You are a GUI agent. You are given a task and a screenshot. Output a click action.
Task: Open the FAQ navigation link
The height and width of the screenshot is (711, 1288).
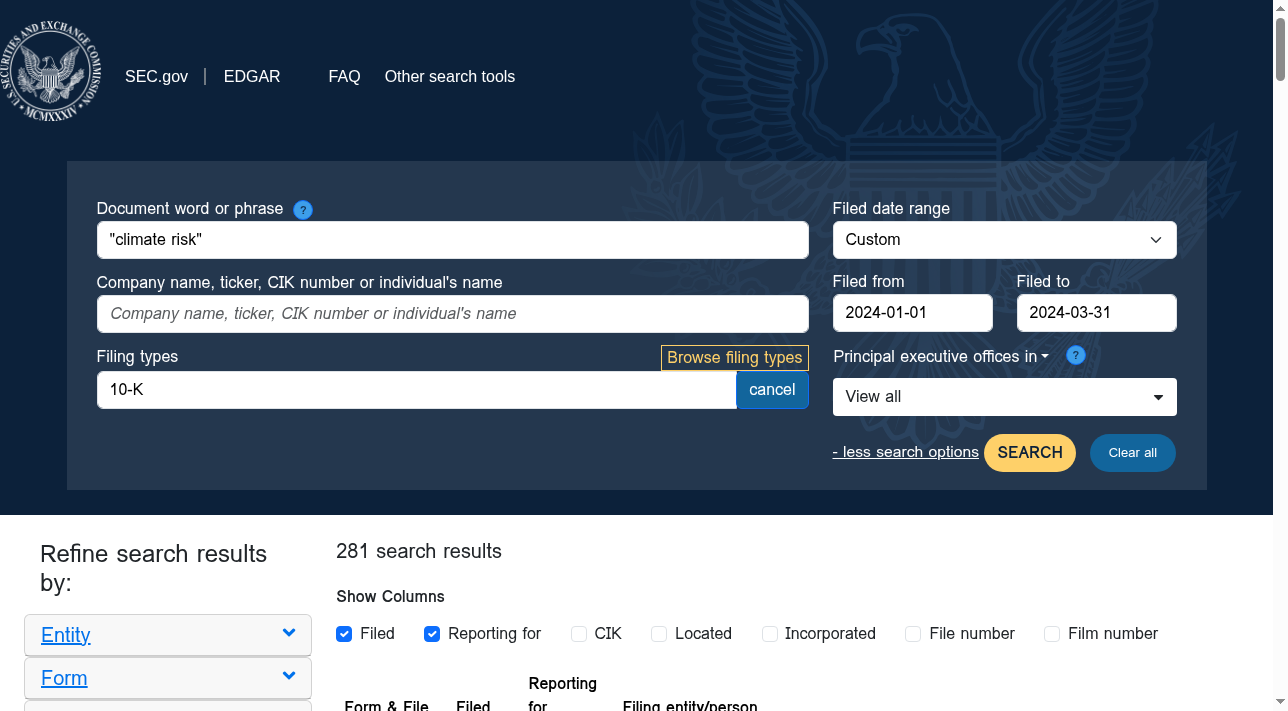[344, 77]
